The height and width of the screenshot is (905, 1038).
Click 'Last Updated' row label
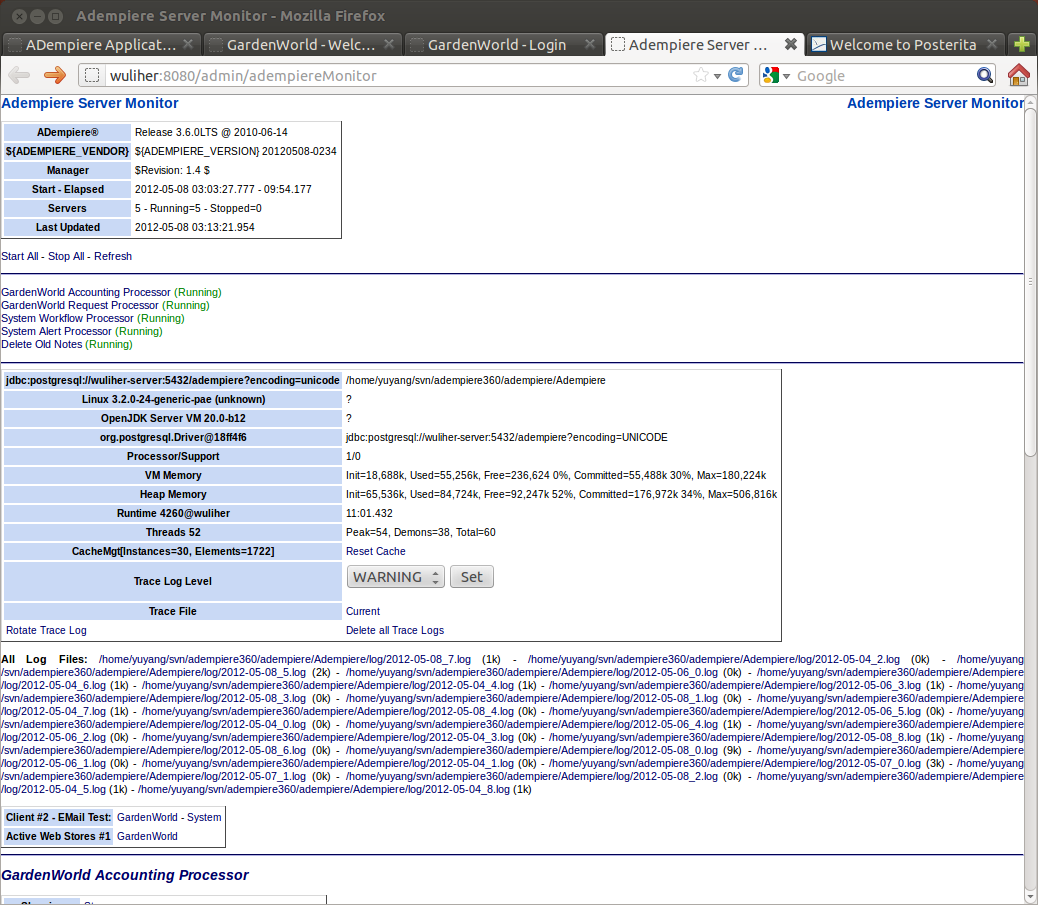pyautogui.click(x=68, y=227)
